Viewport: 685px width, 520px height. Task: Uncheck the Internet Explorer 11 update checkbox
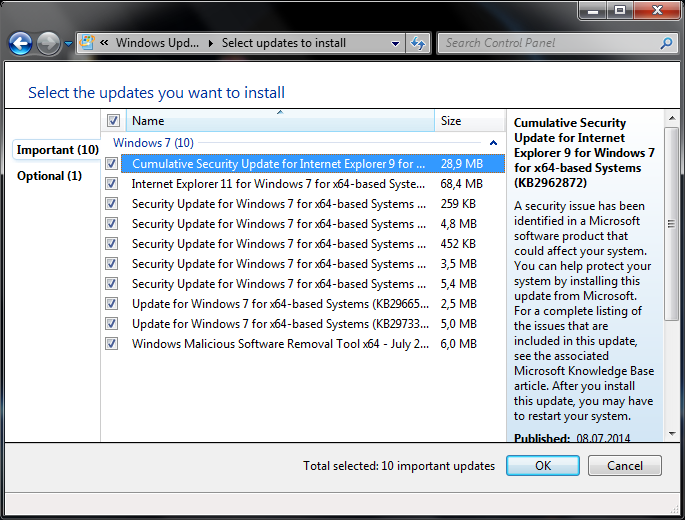[111, 184]
